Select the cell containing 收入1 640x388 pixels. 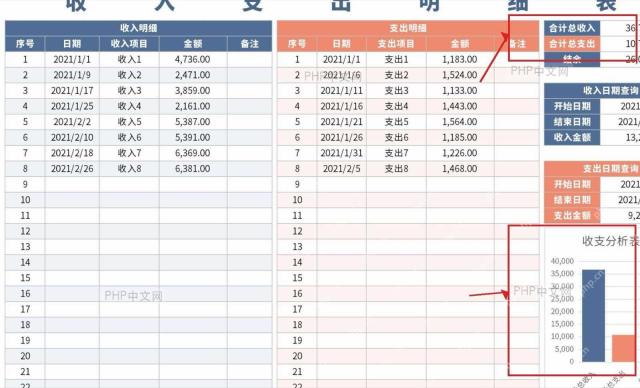point(129,59)
